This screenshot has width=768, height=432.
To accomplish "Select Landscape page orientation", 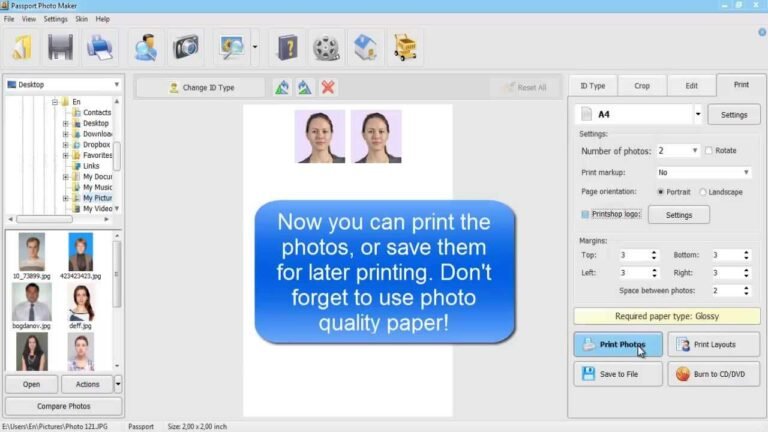I will coord(703,192).
